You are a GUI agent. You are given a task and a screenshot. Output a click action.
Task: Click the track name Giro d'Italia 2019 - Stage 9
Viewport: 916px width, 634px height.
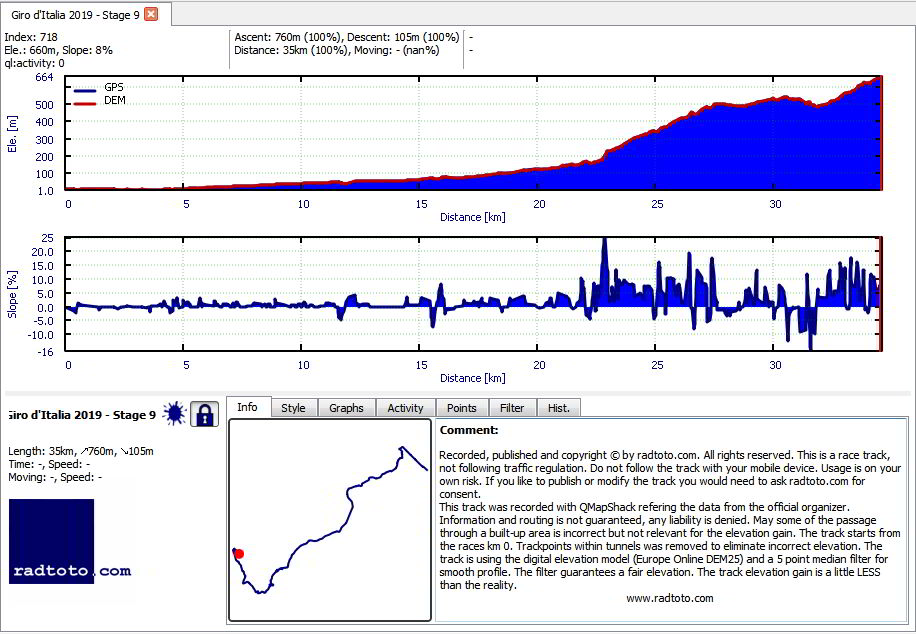coord(81,415)
